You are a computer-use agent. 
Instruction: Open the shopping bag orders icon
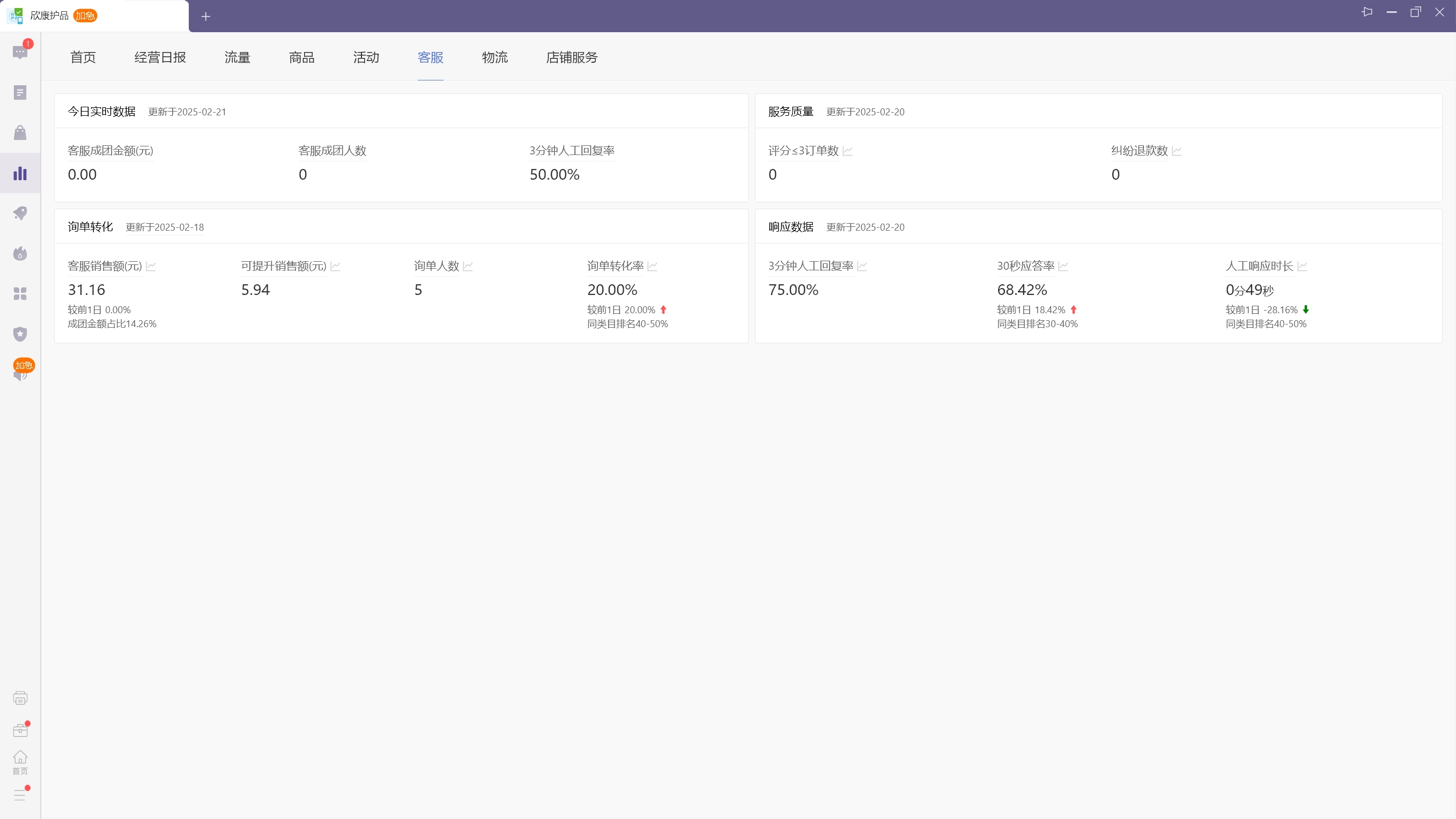coord(20,132)
